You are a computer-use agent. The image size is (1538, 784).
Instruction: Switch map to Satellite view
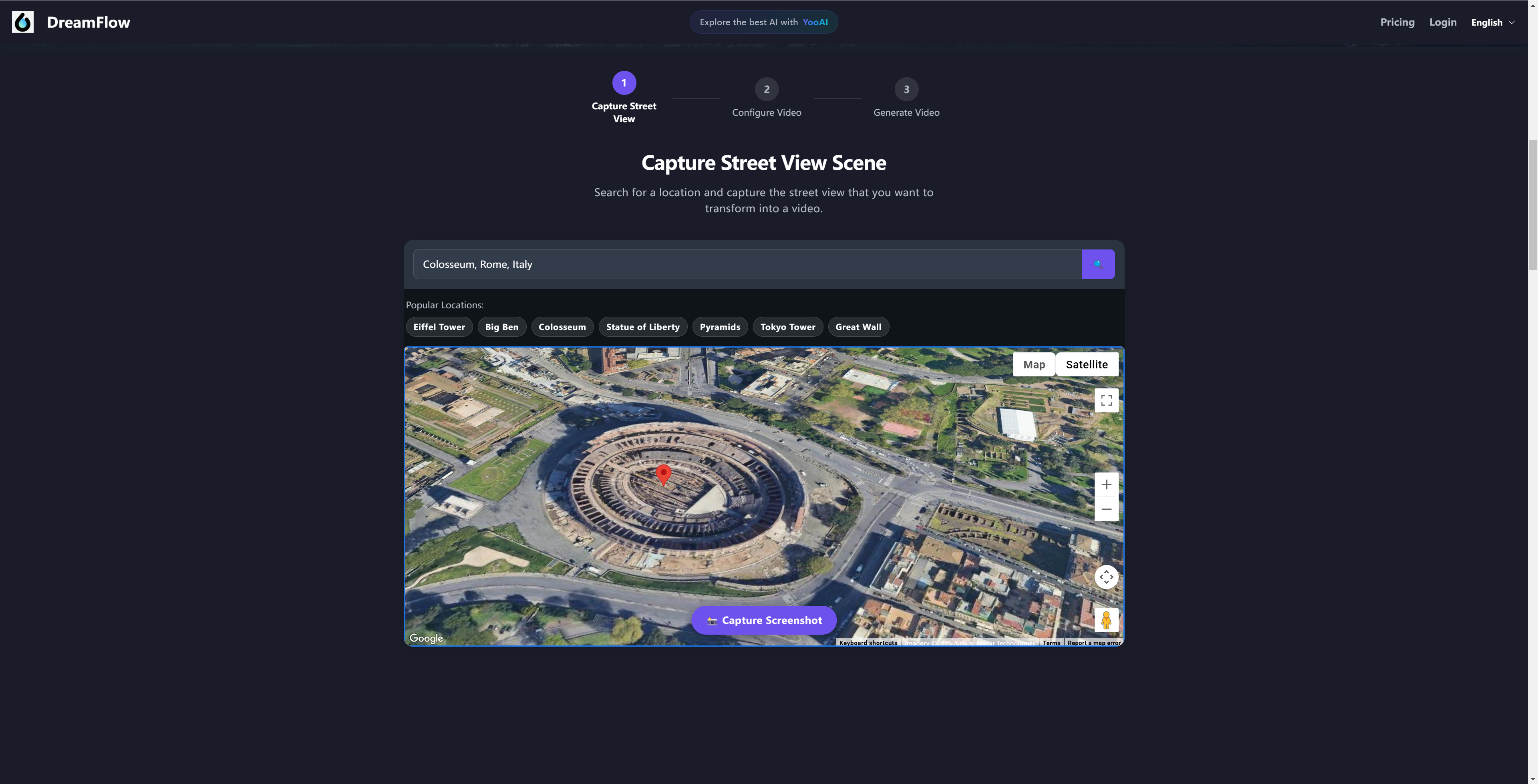point(1086,364)
